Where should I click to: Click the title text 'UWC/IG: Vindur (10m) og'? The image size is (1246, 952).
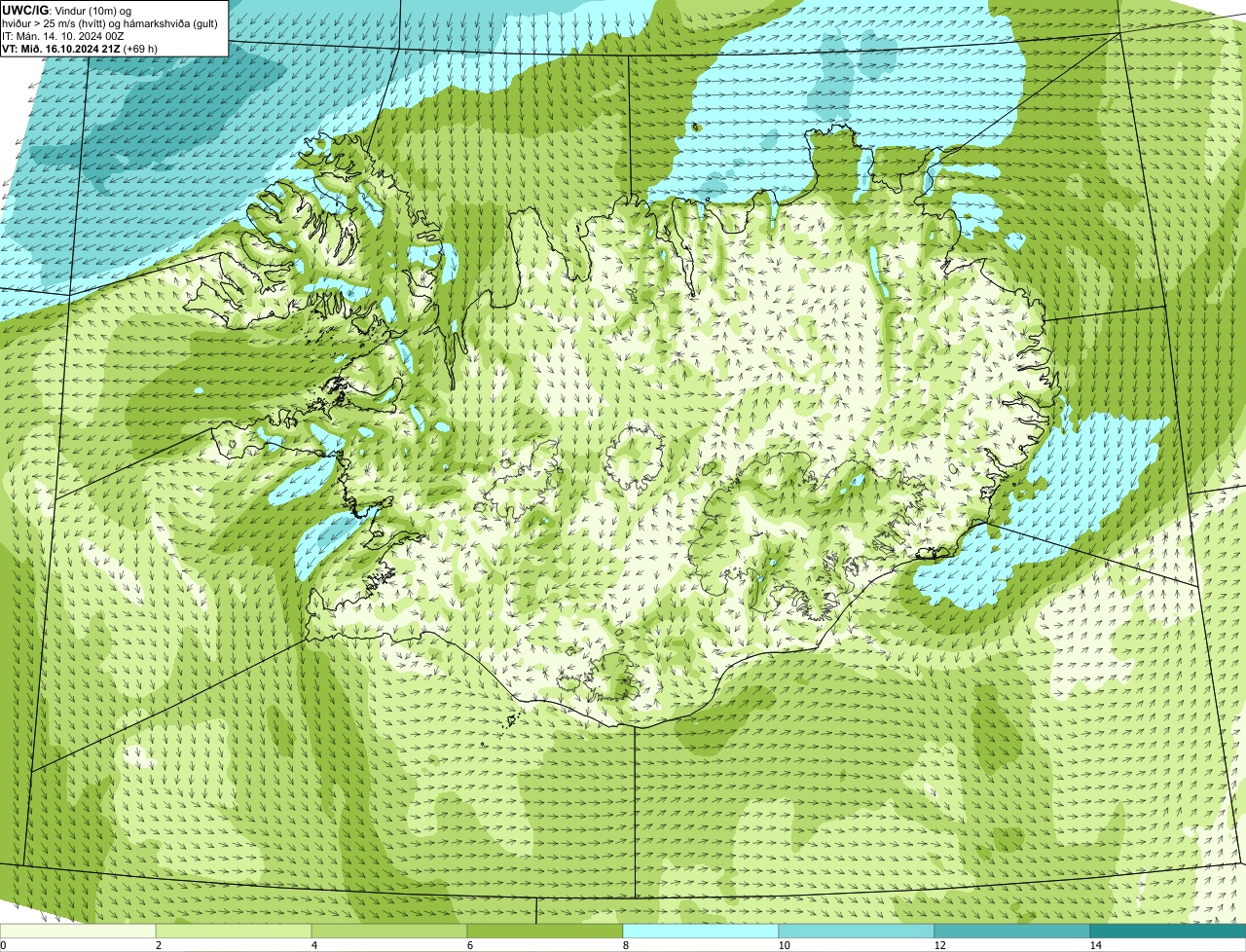pos(67,11)
